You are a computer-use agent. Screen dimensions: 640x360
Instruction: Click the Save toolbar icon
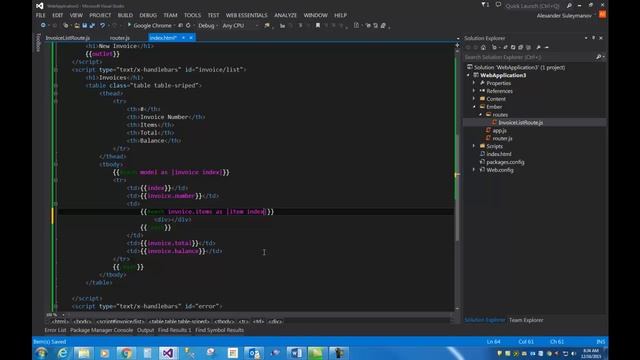[x=84, y=25]
